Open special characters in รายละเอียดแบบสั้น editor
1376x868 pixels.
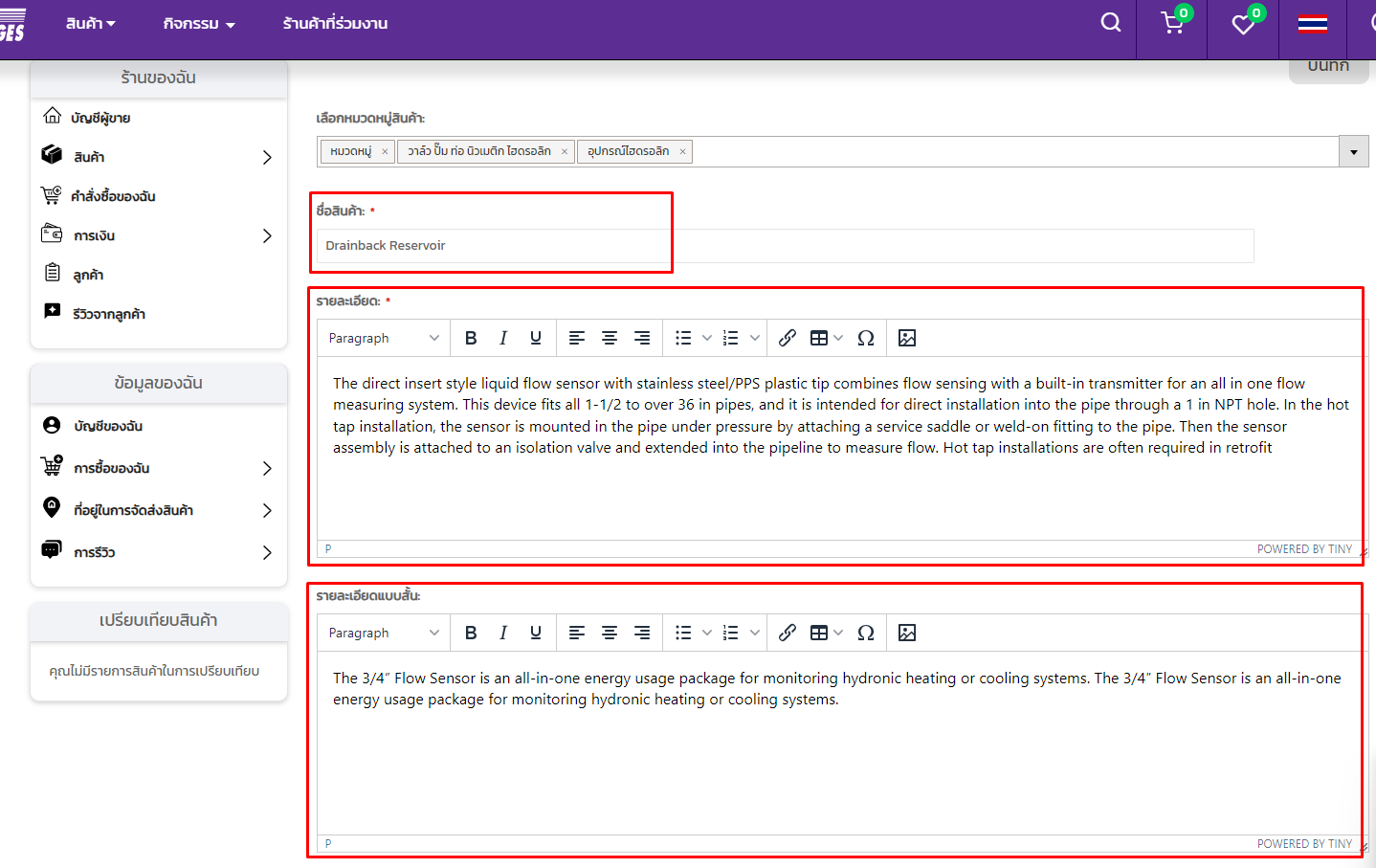click(866, 633)
